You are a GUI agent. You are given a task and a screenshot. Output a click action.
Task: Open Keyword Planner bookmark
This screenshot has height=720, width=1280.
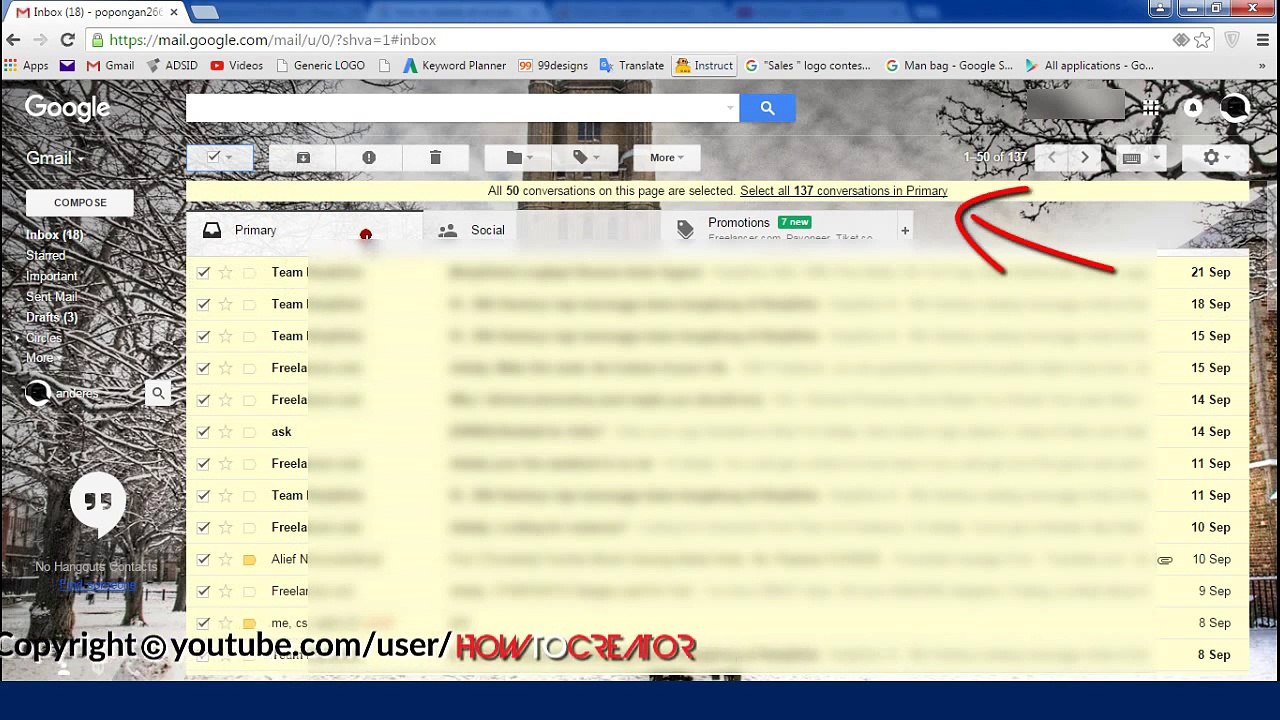pos(455,66)
